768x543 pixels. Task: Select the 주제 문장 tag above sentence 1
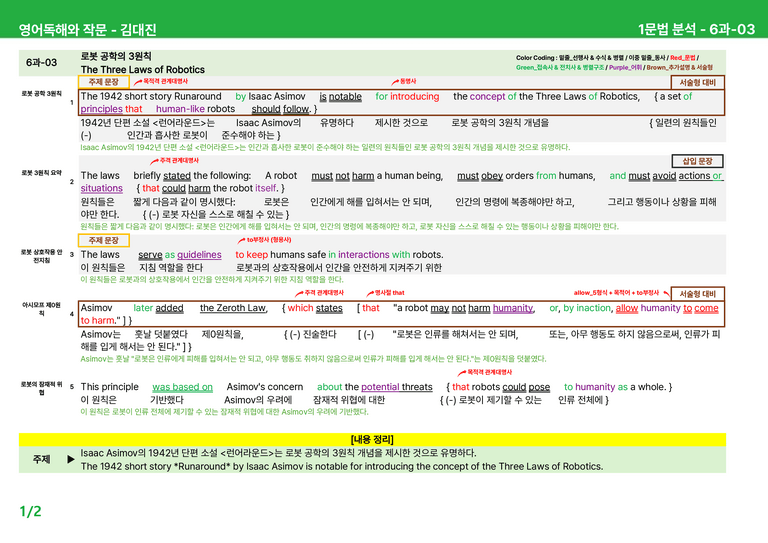pyautogui.click(x=103, y=82)
